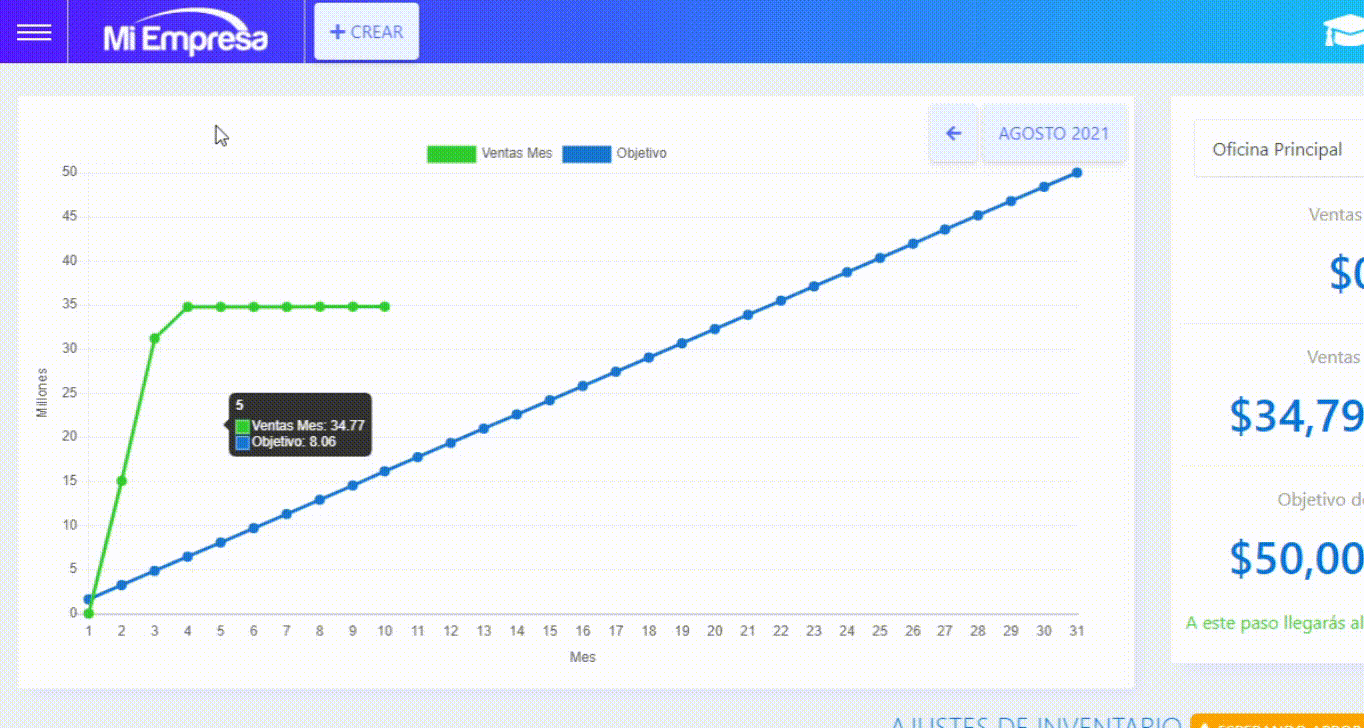
Task: Open the hamburger navigation menu
Action: [34, 32]
